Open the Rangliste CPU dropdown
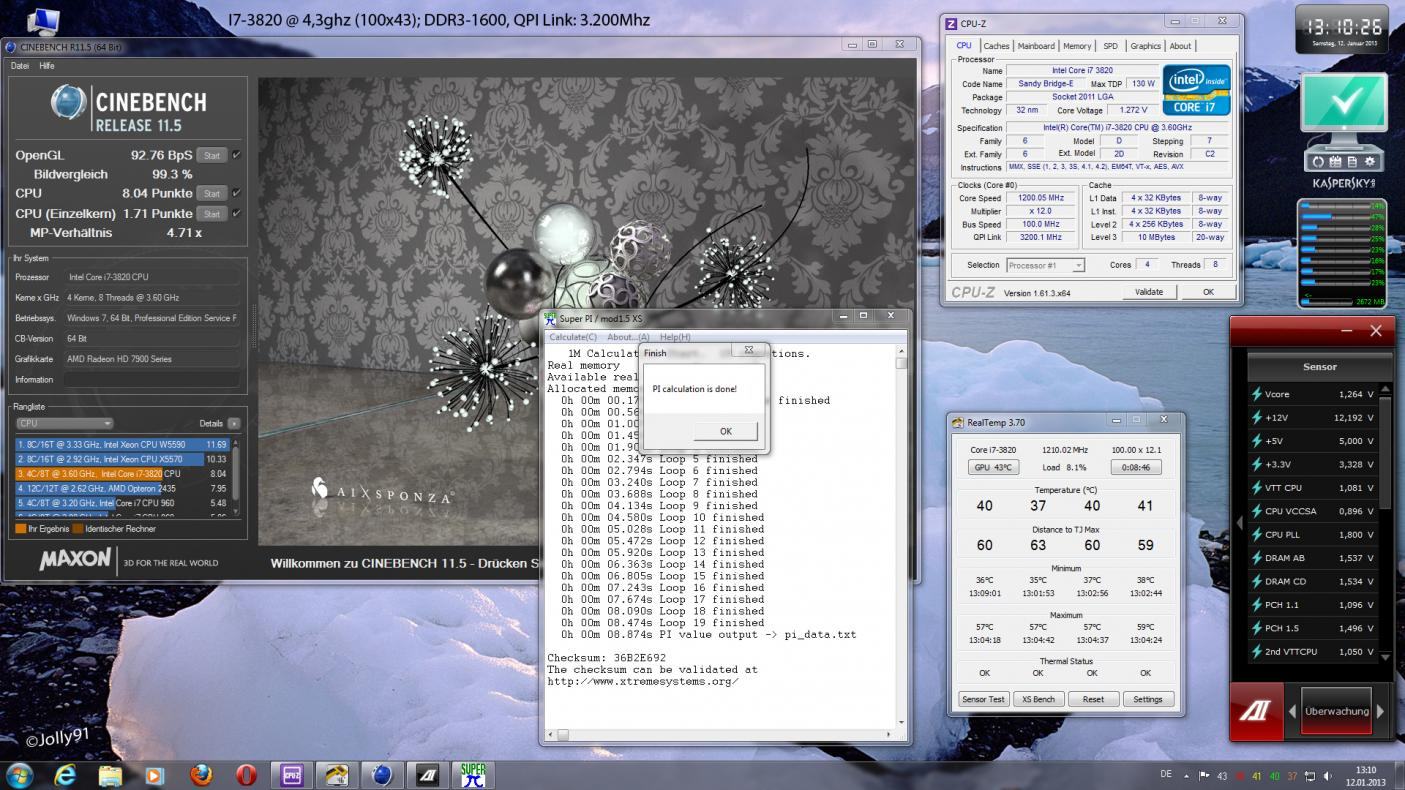This screenshot has width=1405, height=790. coord(64,423)
